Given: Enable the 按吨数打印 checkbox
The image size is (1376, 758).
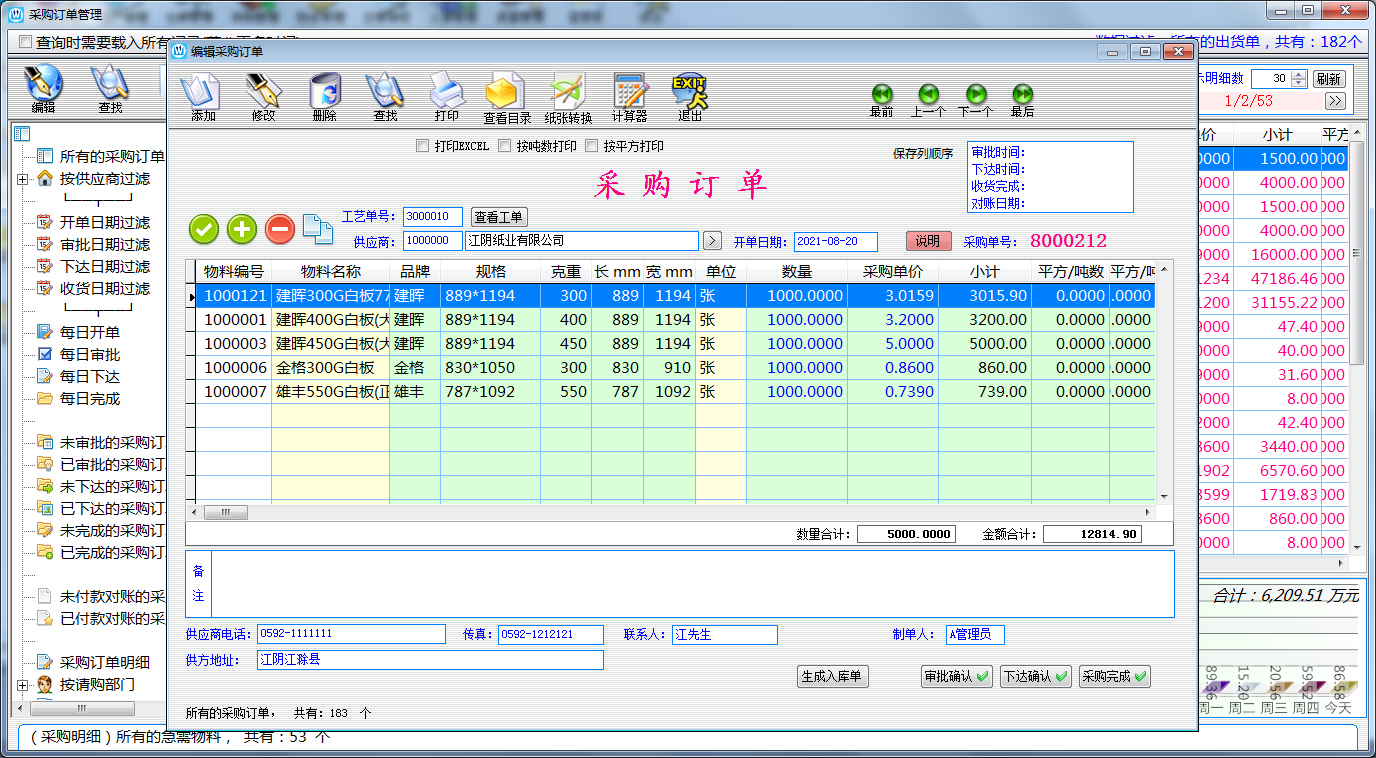Looking at the screenshot, I should [x=505, y=146].
